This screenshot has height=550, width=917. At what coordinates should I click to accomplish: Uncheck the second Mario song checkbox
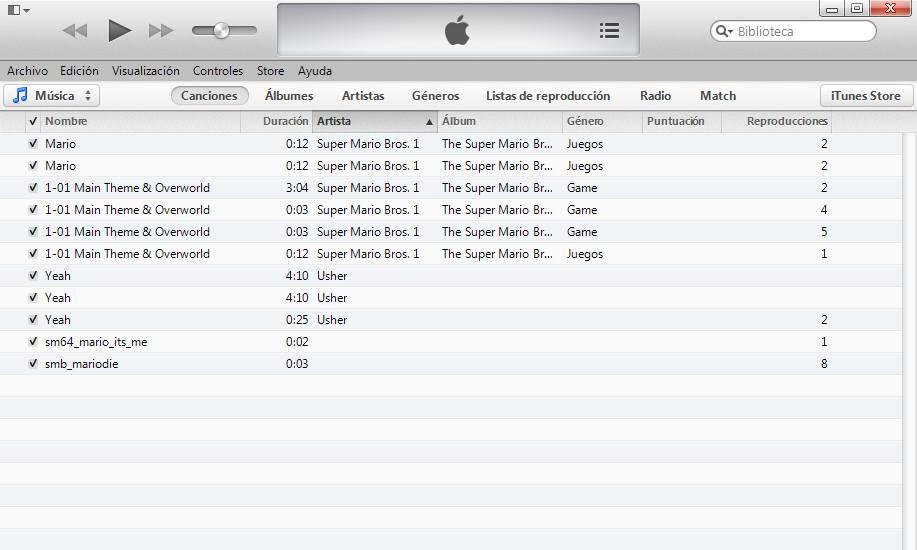click(33, 166)
